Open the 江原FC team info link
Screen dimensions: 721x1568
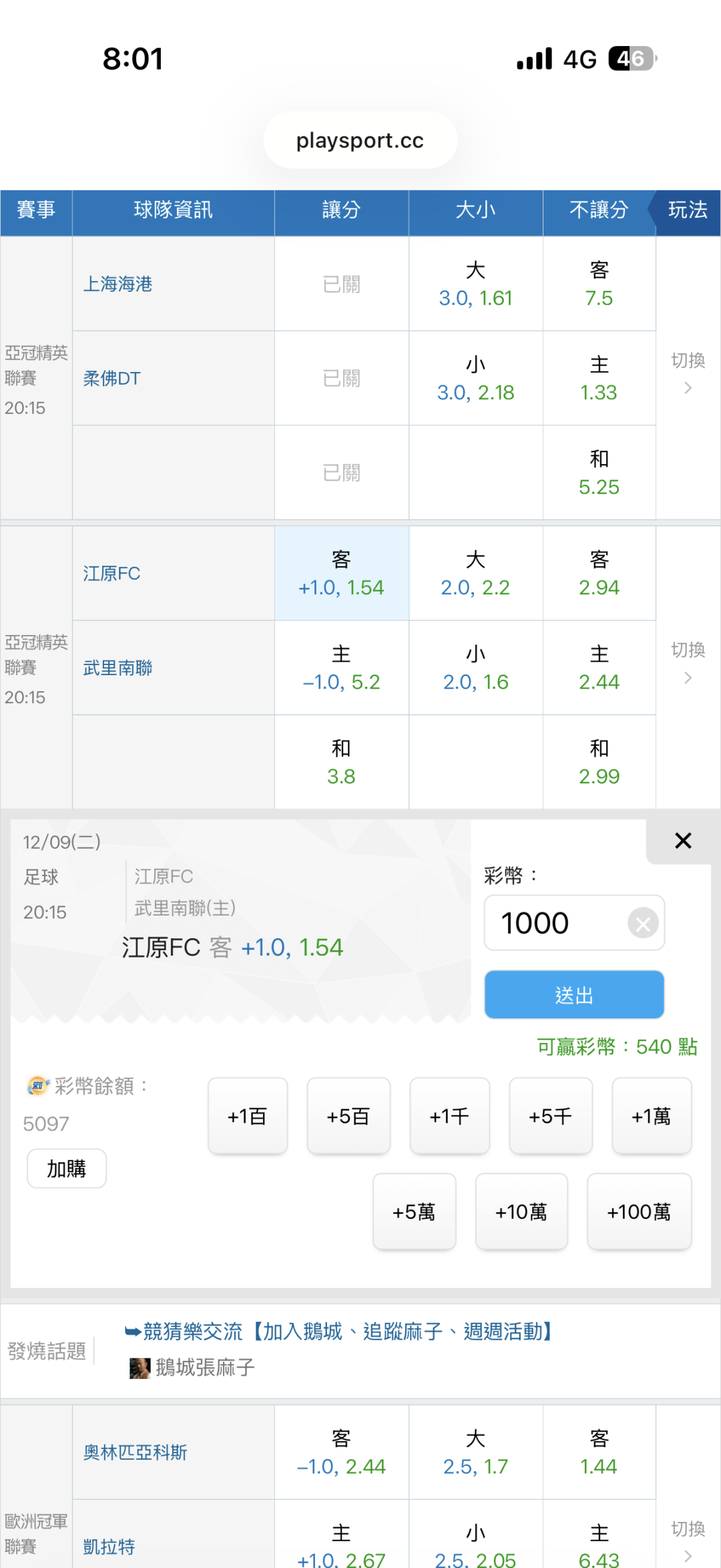coord(111,574)
